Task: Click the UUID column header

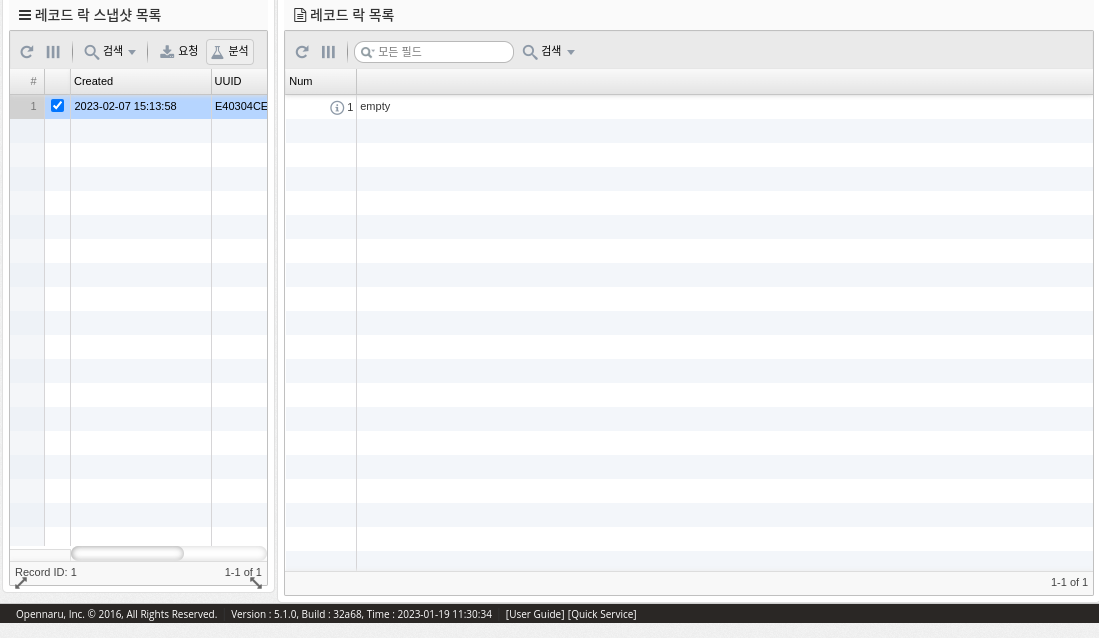Action: point(238,81)
